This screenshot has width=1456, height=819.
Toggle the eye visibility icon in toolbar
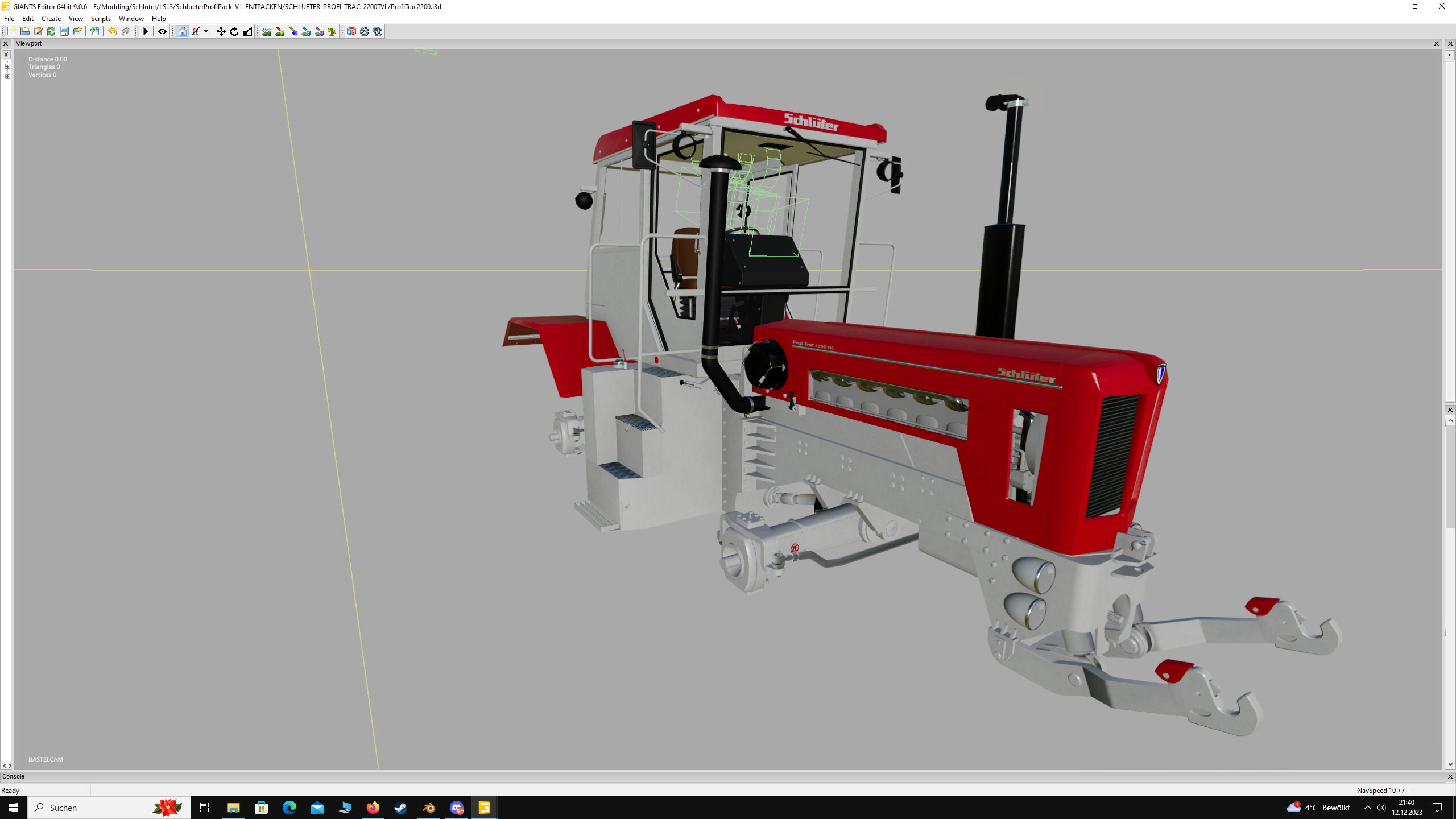tap(162, 31)
